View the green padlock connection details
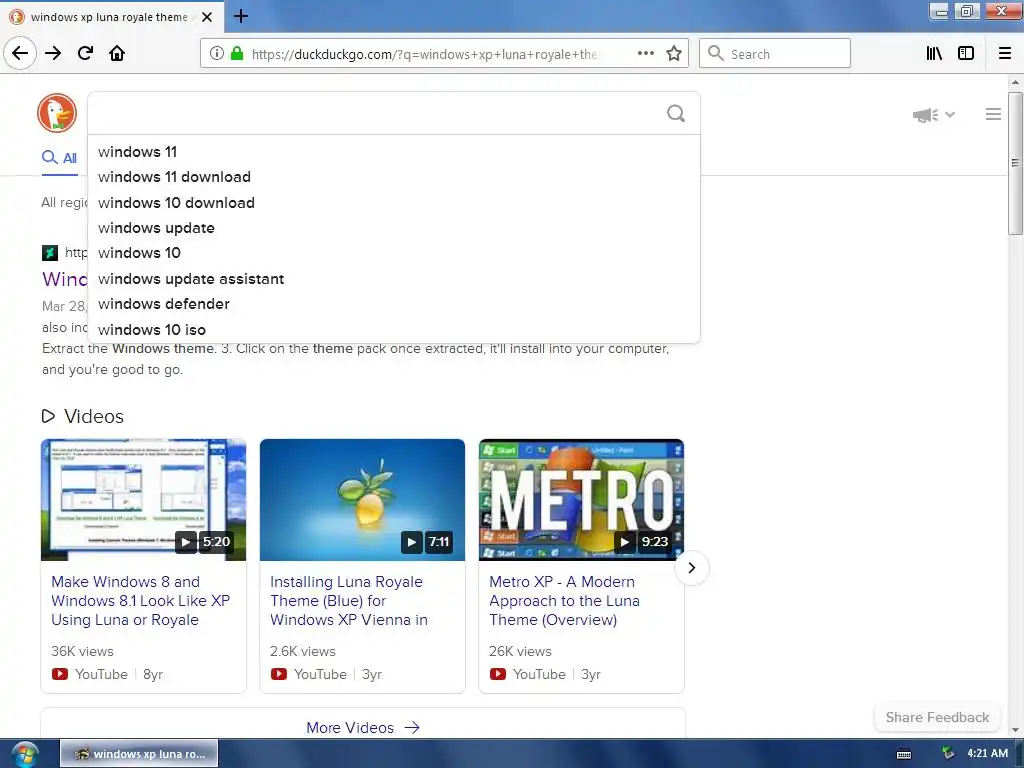 click(237, 54)
